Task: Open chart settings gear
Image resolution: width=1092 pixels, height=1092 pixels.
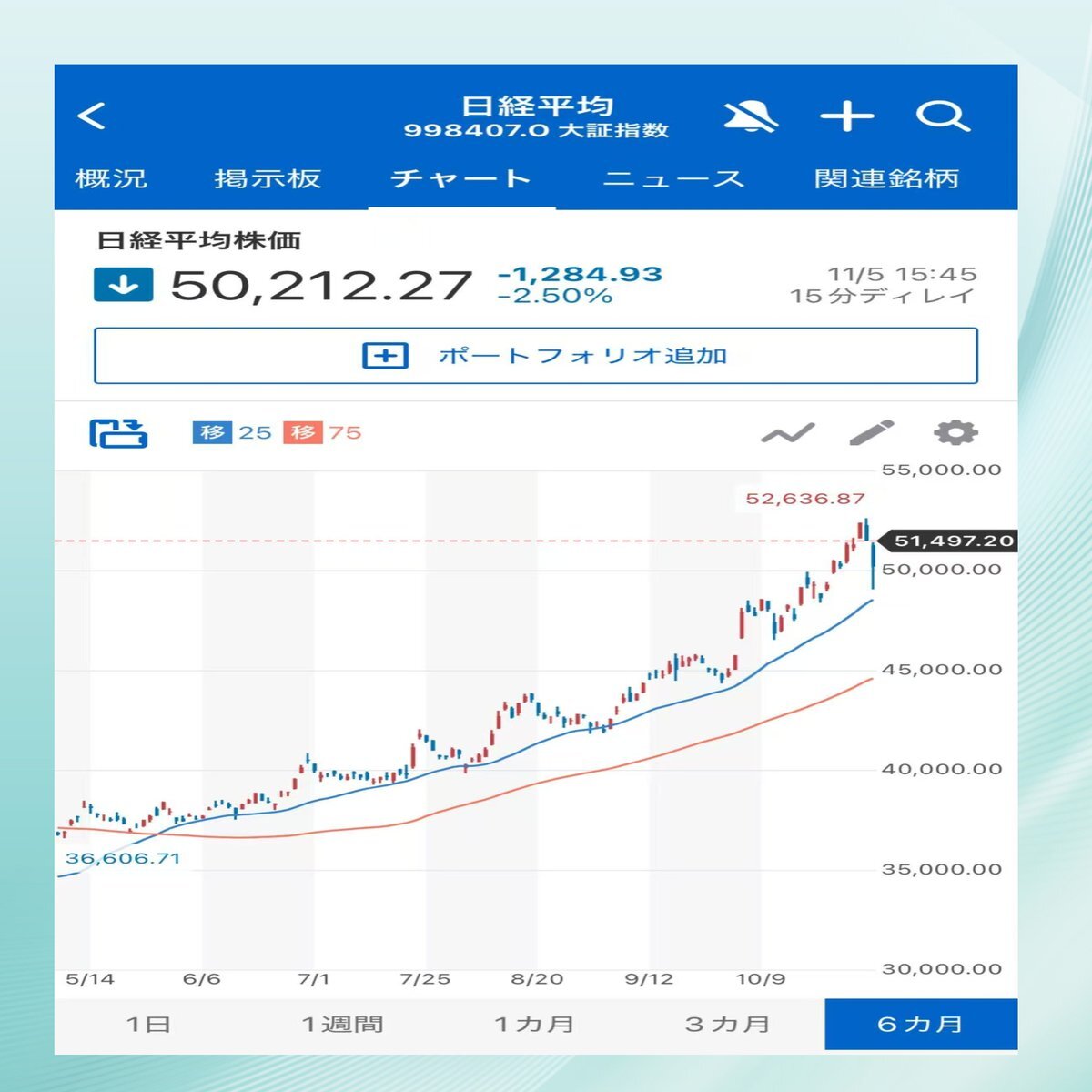Action: coord(955,433)
